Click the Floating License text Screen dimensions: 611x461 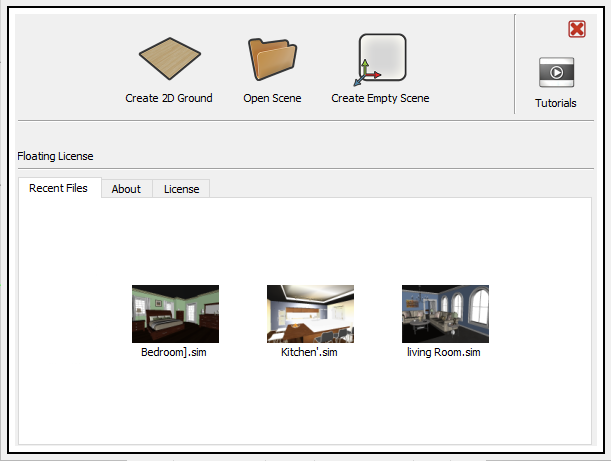coord(55,156)
